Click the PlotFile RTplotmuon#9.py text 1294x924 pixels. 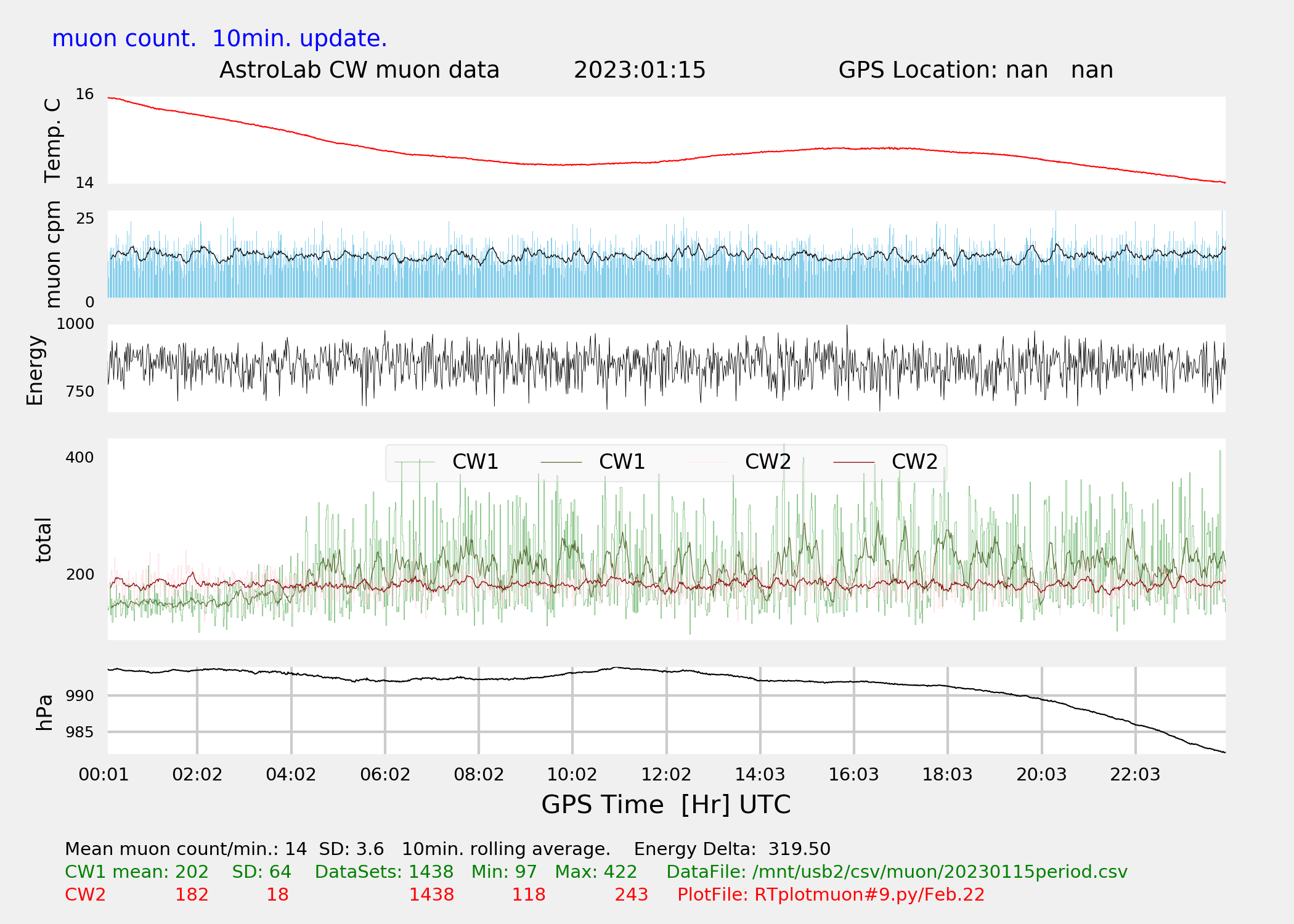click(x=831, y=894)
